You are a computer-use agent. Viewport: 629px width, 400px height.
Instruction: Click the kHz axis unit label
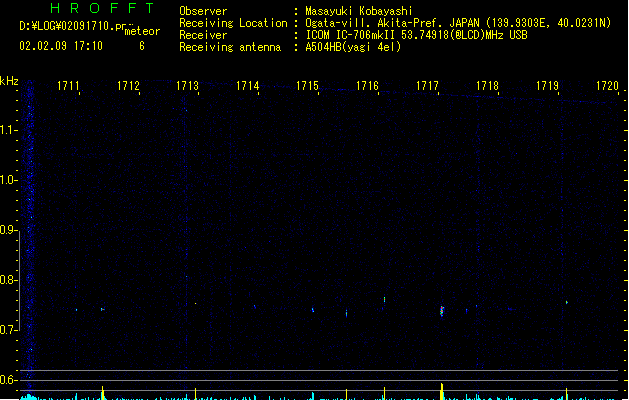[x=9, y=81]
